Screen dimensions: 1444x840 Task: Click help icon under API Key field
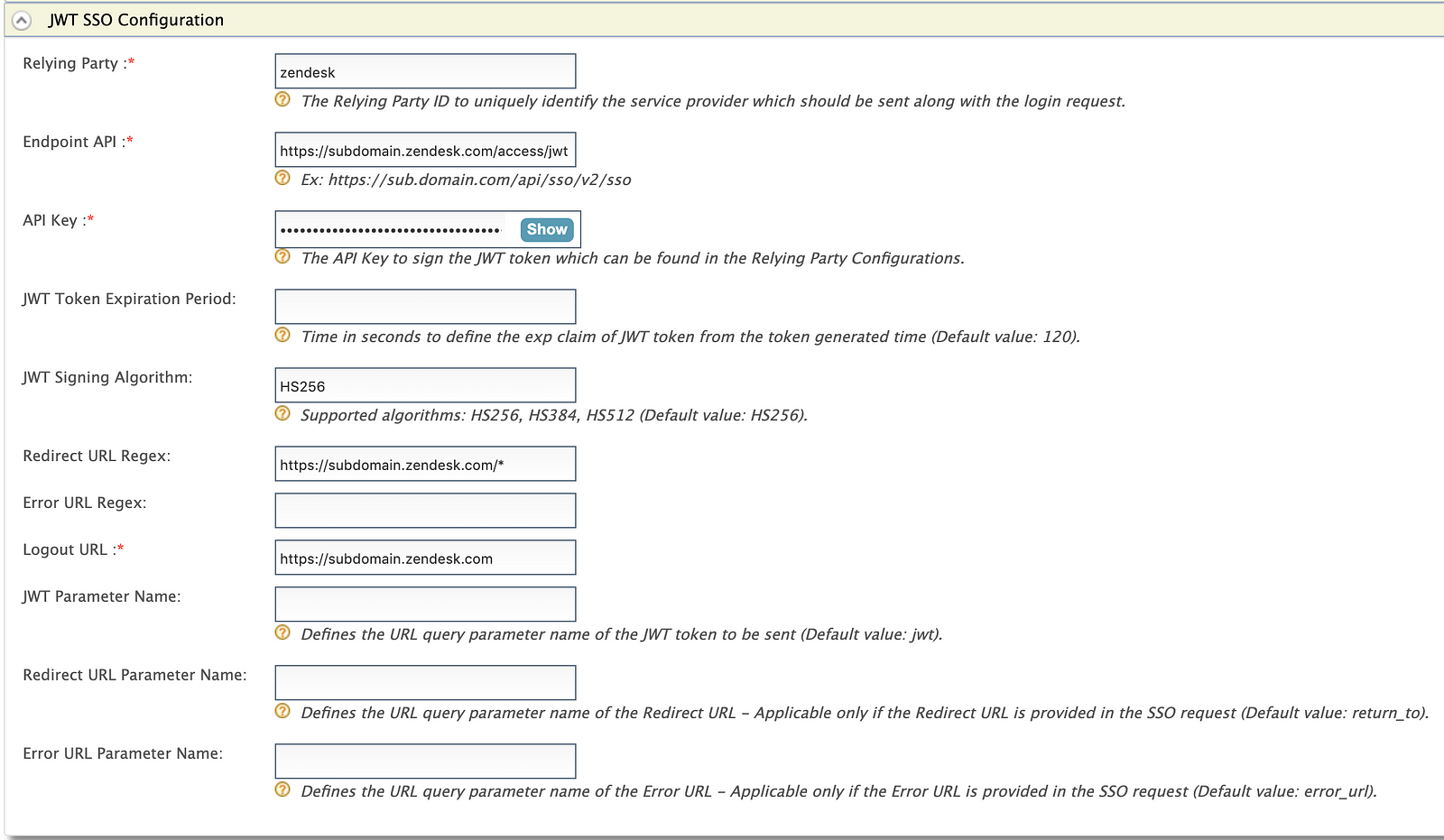point(282,257)
